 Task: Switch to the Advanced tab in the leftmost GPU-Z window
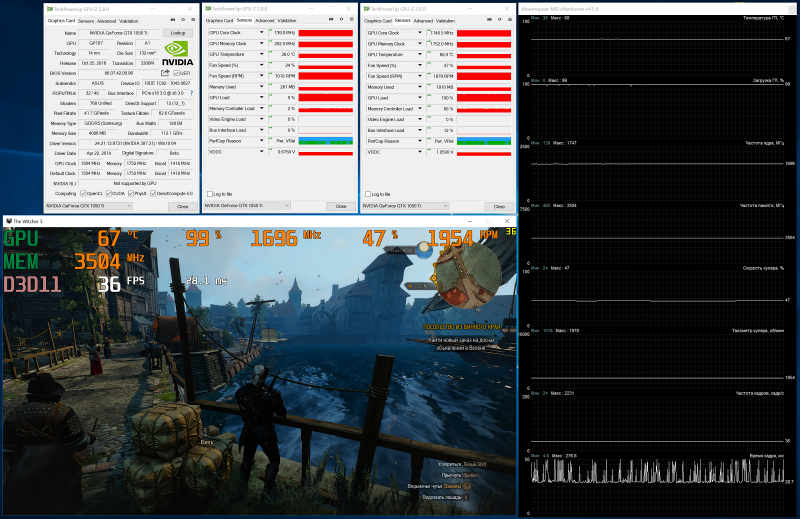point(105,20)
